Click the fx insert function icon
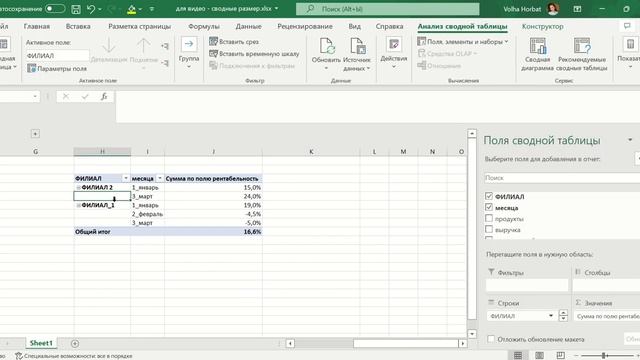Screen dimensions: 640x360 (x=104, y=96)
